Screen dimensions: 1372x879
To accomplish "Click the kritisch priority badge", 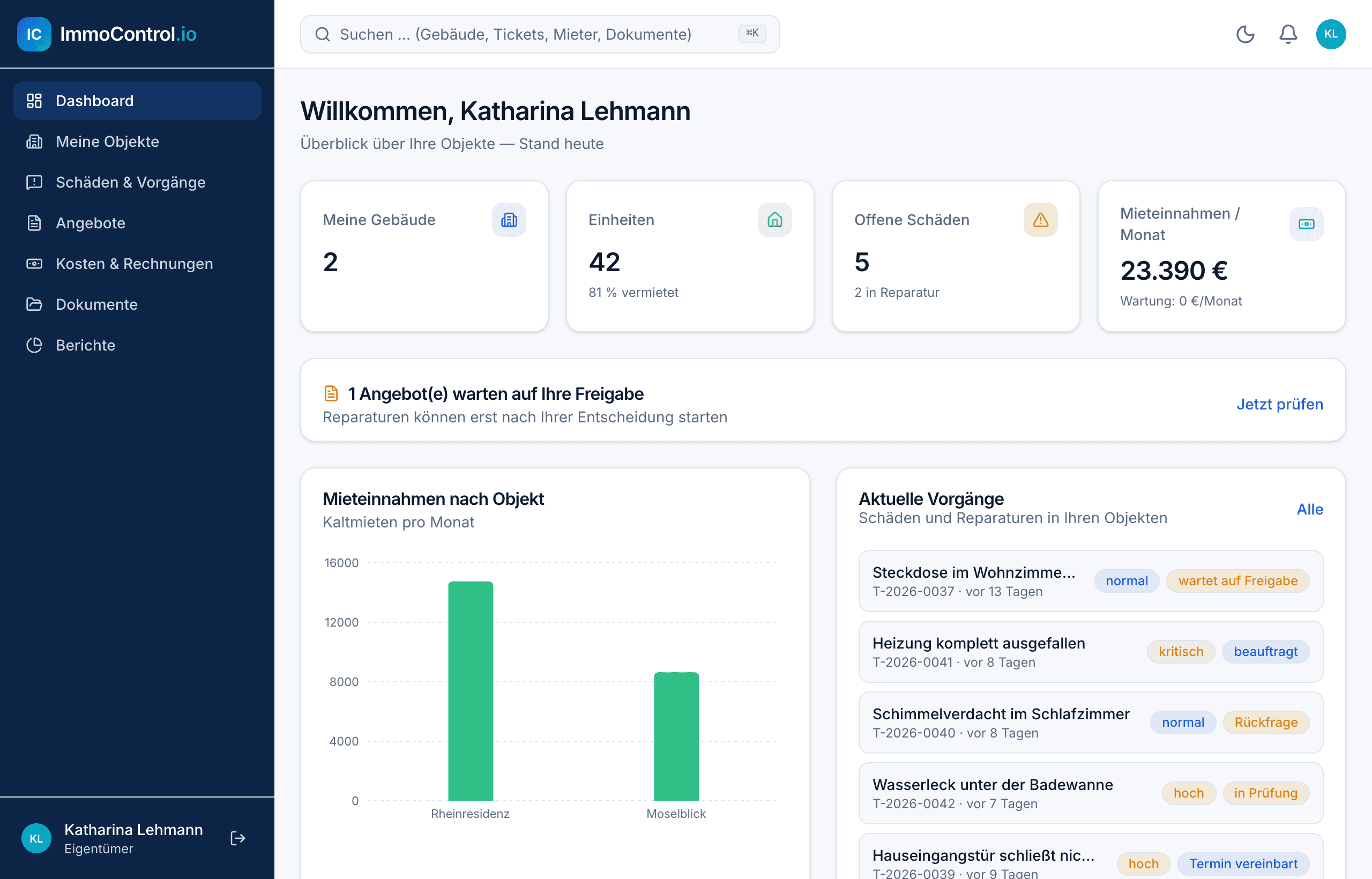I will 1180,652.
